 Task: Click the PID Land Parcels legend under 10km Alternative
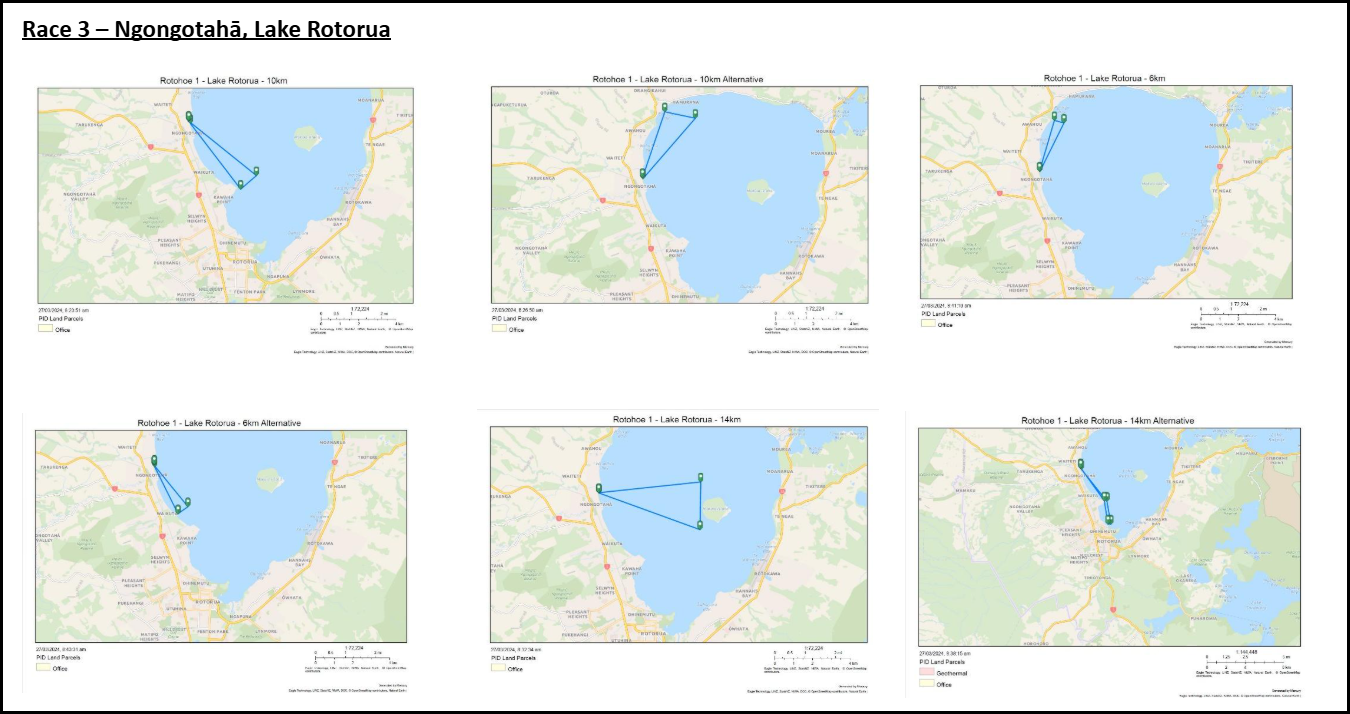pos(514,318)
